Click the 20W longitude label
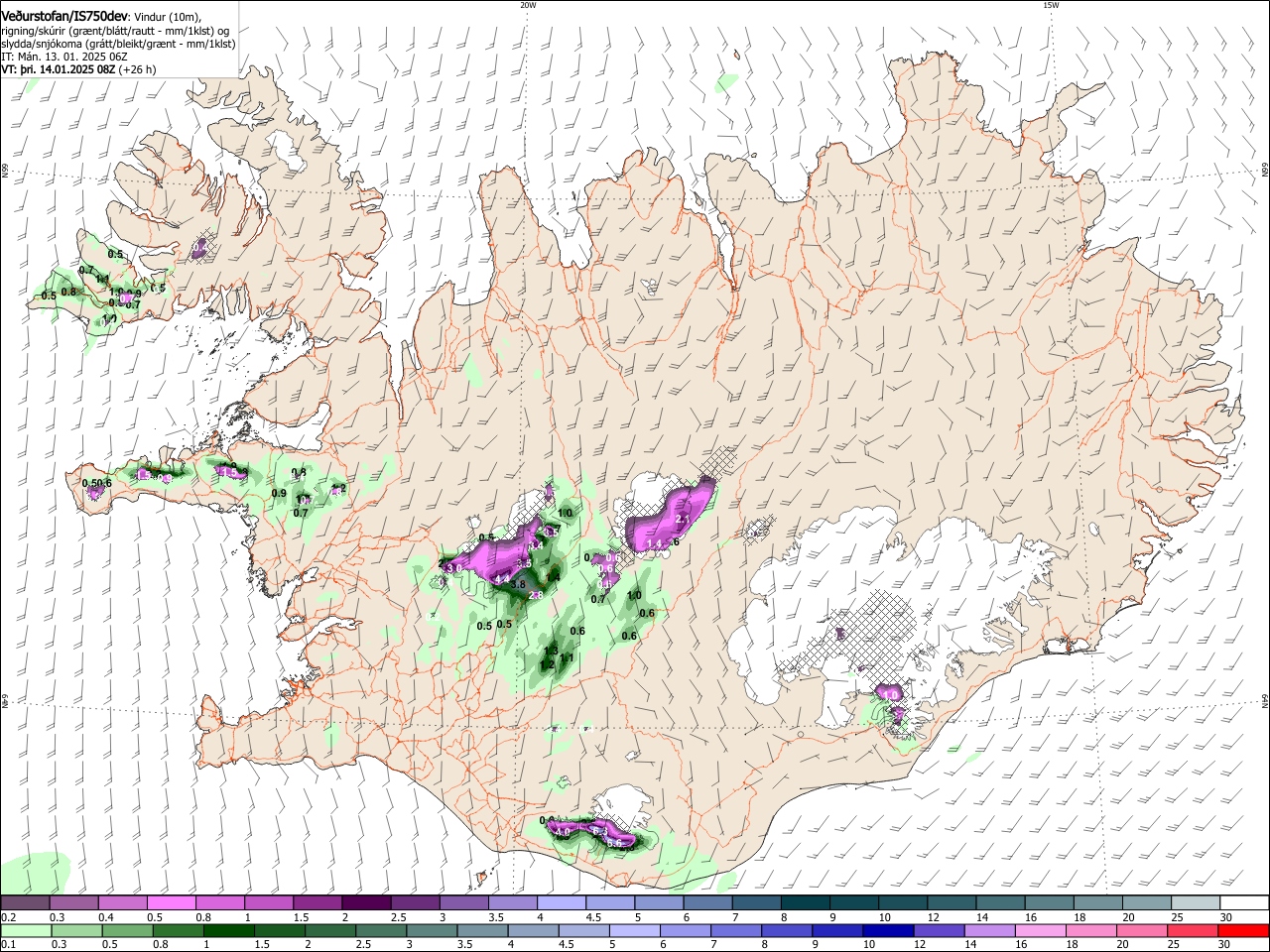Image resolution: width=1270 pixels, height=952 pixels. tap(528, 5)
